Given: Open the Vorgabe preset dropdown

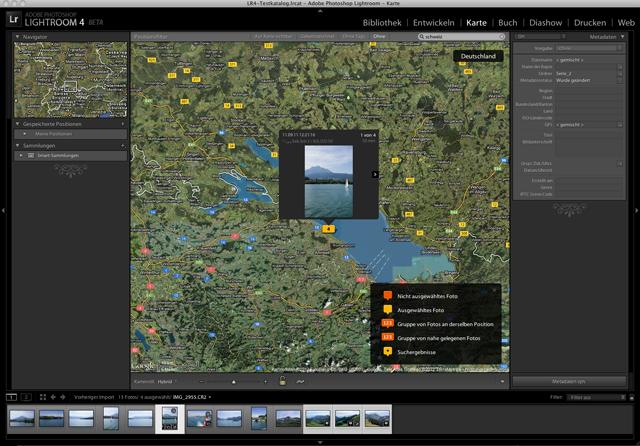Looking at the screenshot, I should pyautogui.click(x=589, y=48).
